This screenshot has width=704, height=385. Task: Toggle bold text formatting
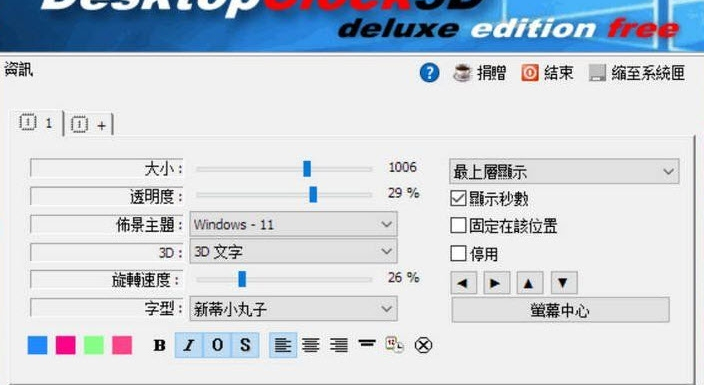coord(159,345)
